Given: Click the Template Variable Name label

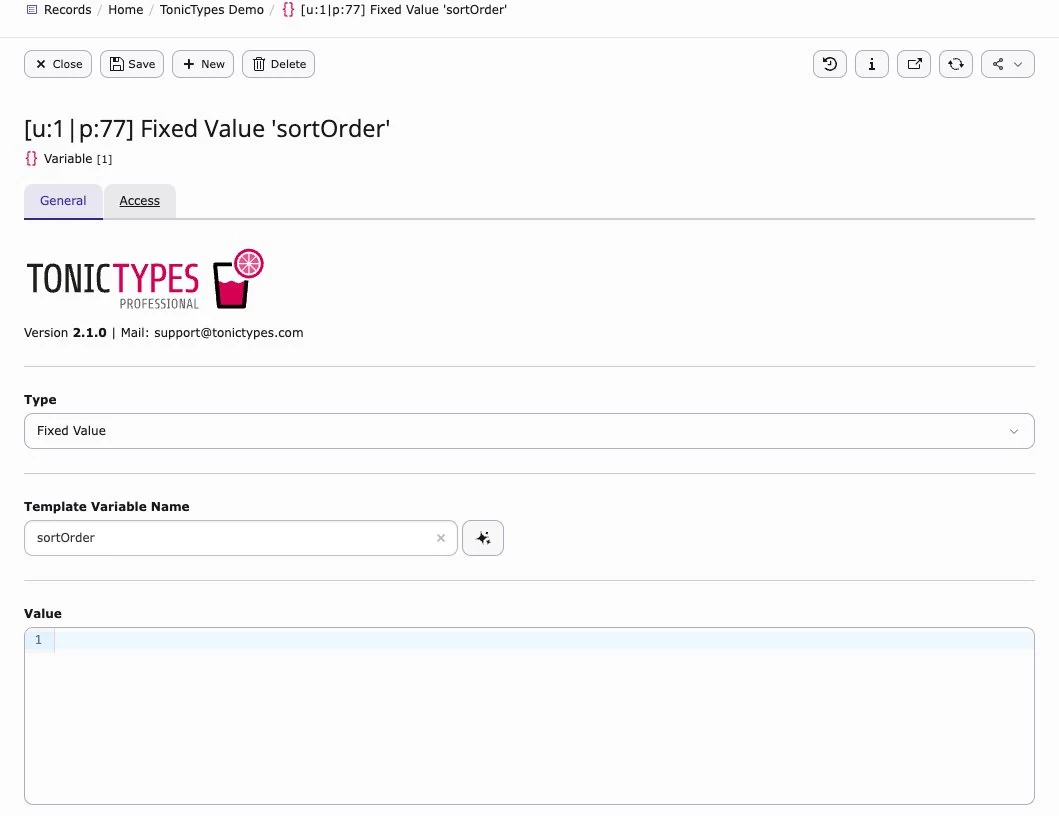Looking at the screenshot, I should click(107, 507).
